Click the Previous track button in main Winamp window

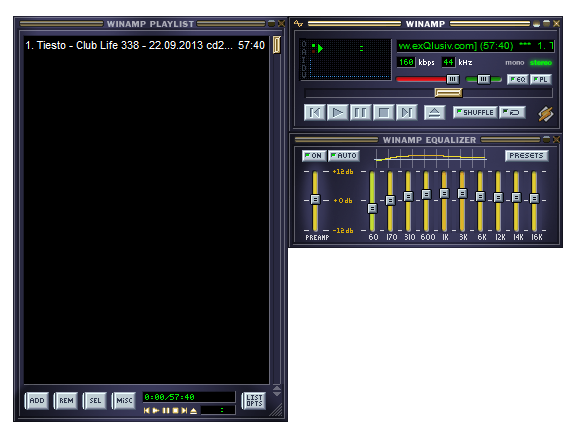(314, 112)
